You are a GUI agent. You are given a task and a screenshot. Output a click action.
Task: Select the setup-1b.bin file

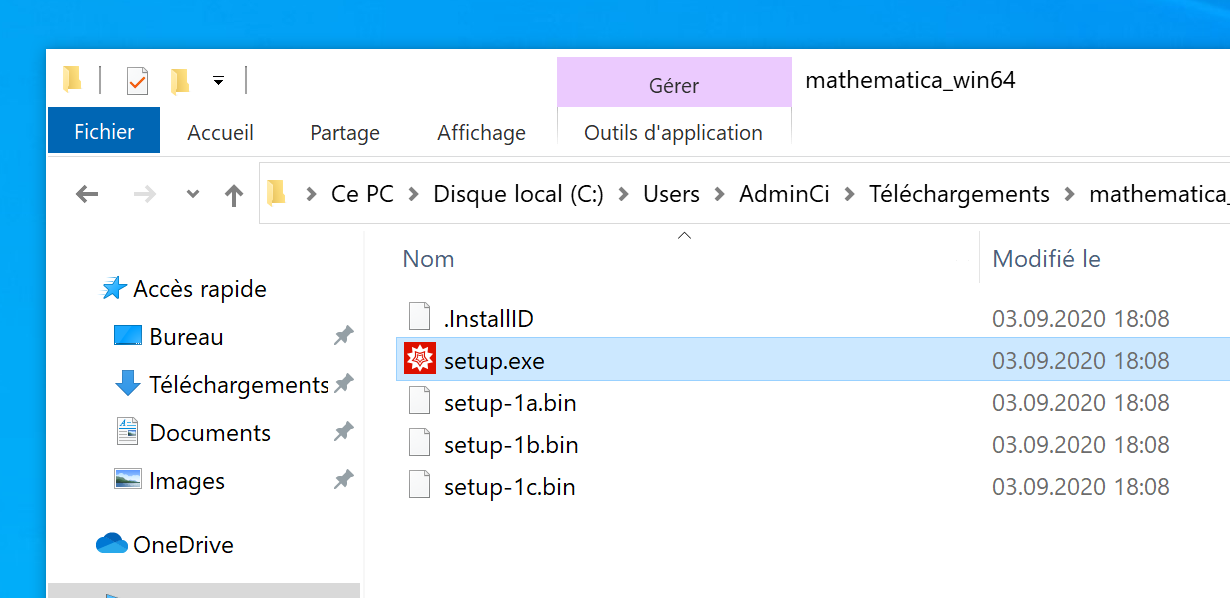511,445
